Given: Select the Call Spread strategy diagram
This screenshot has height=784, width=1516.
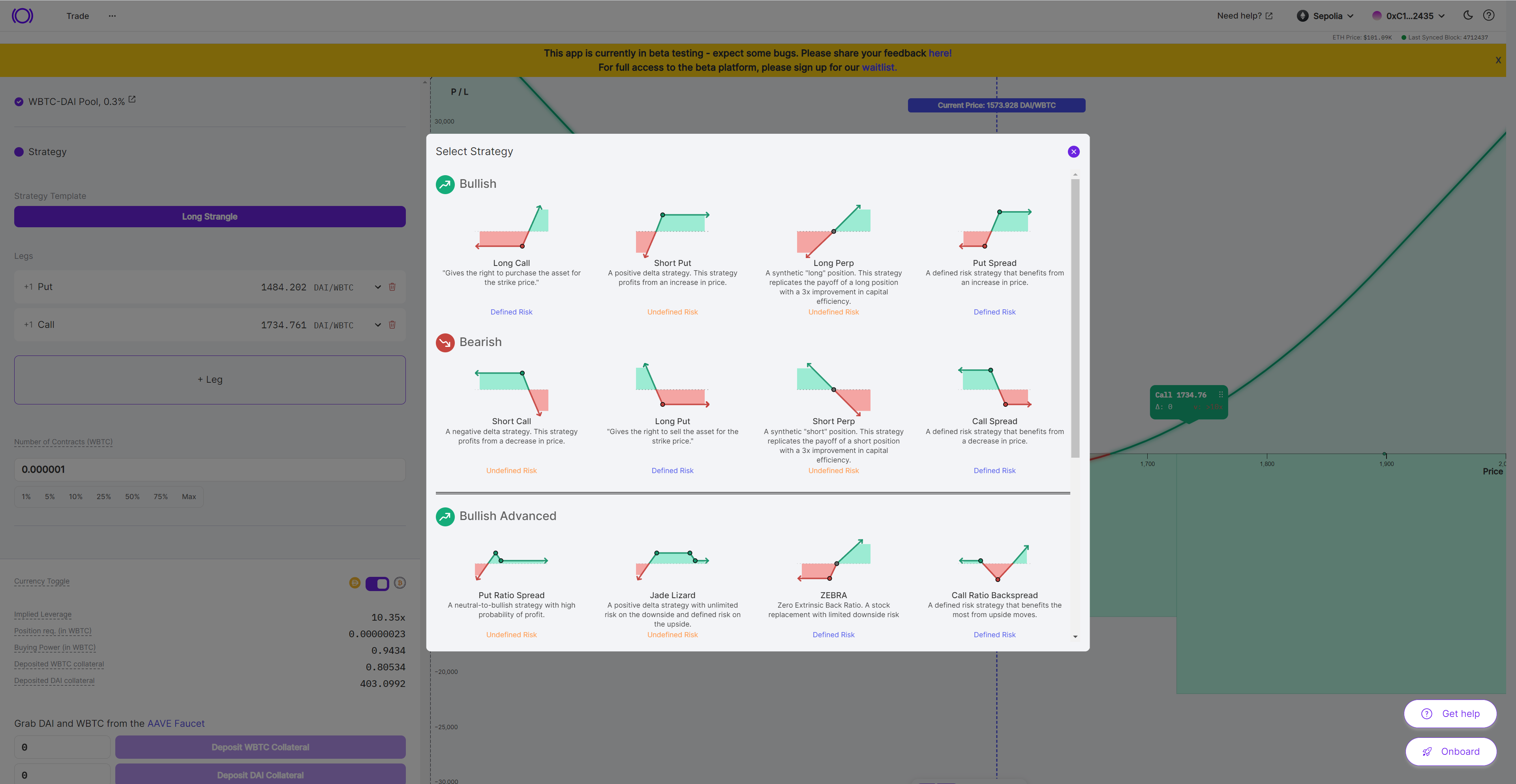Looking at the screenshot, I should coord(994,387).
